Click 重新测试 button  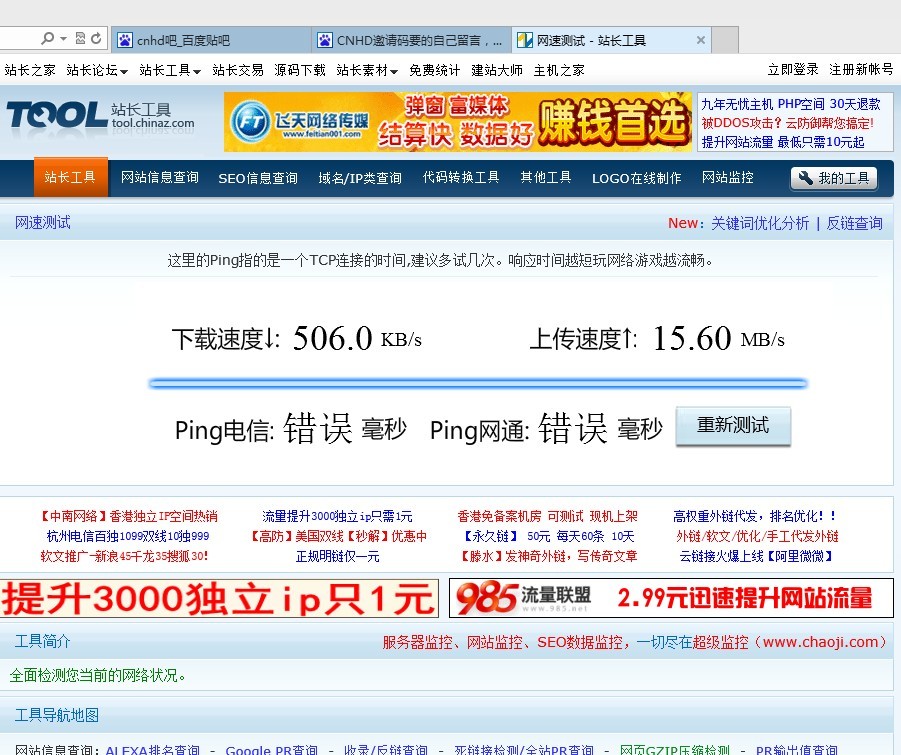coord(733,426)
